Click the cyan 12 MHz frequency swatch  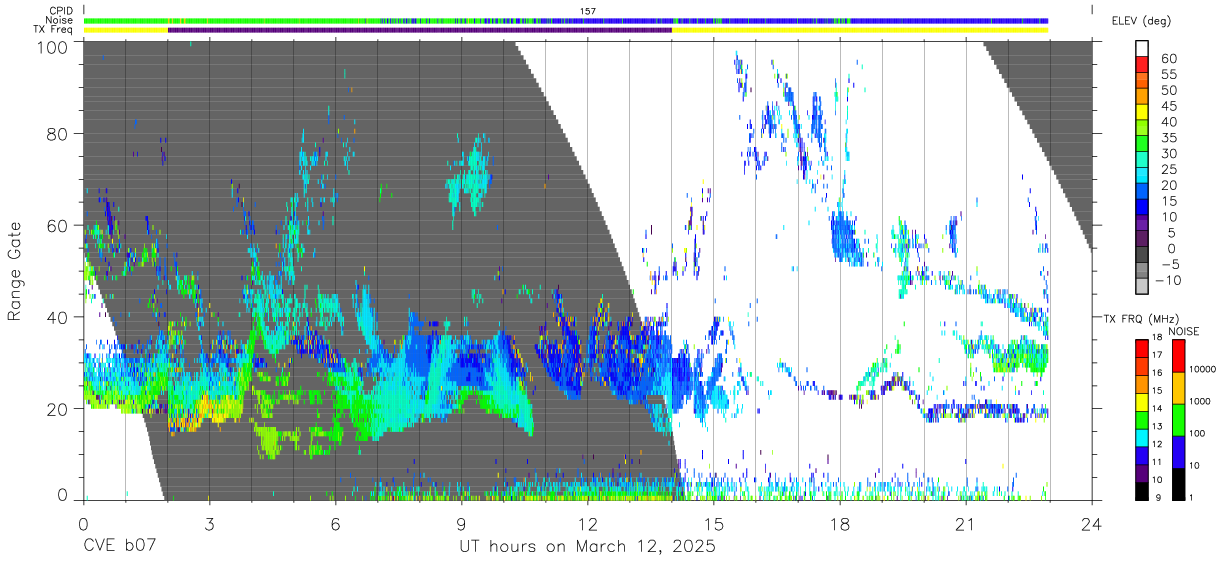[1142, 437]
